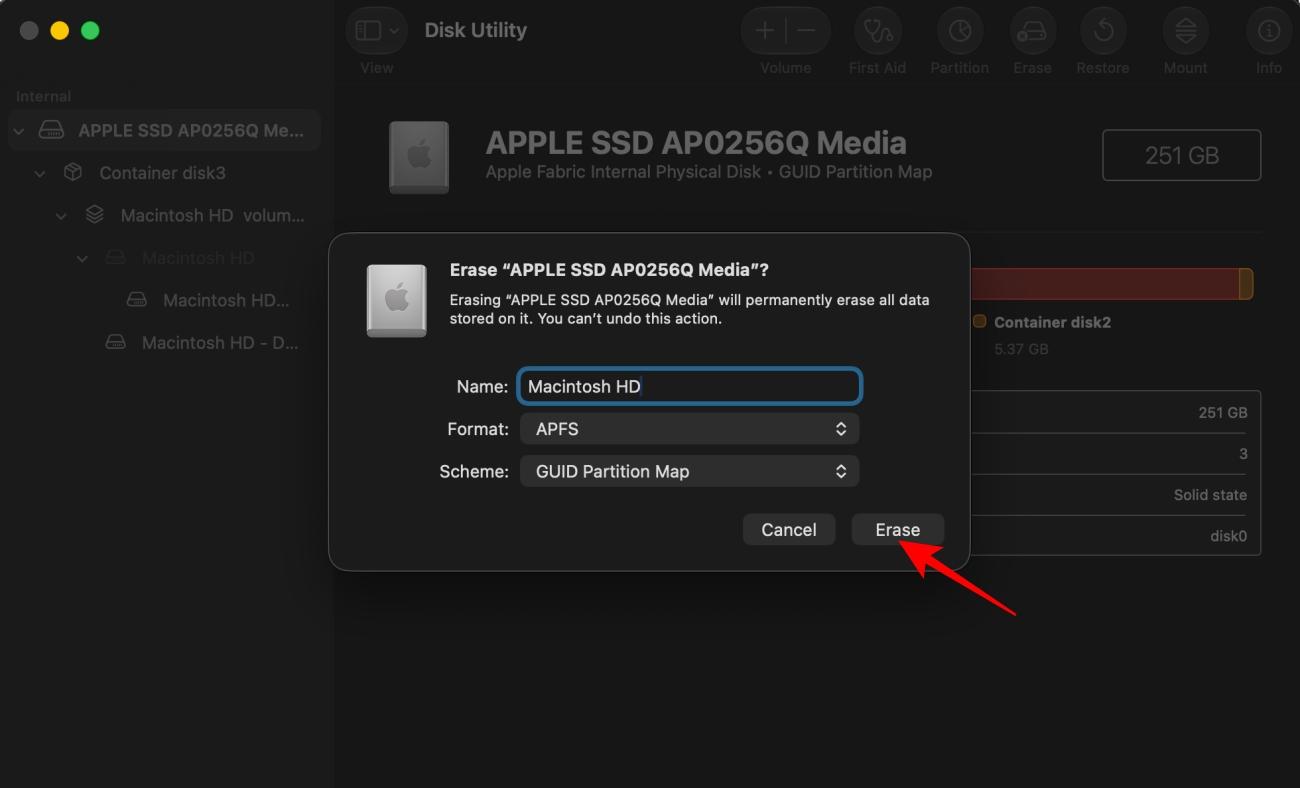Click the Disk Utility window title
1300x788 pixels.
click(475, 30)
